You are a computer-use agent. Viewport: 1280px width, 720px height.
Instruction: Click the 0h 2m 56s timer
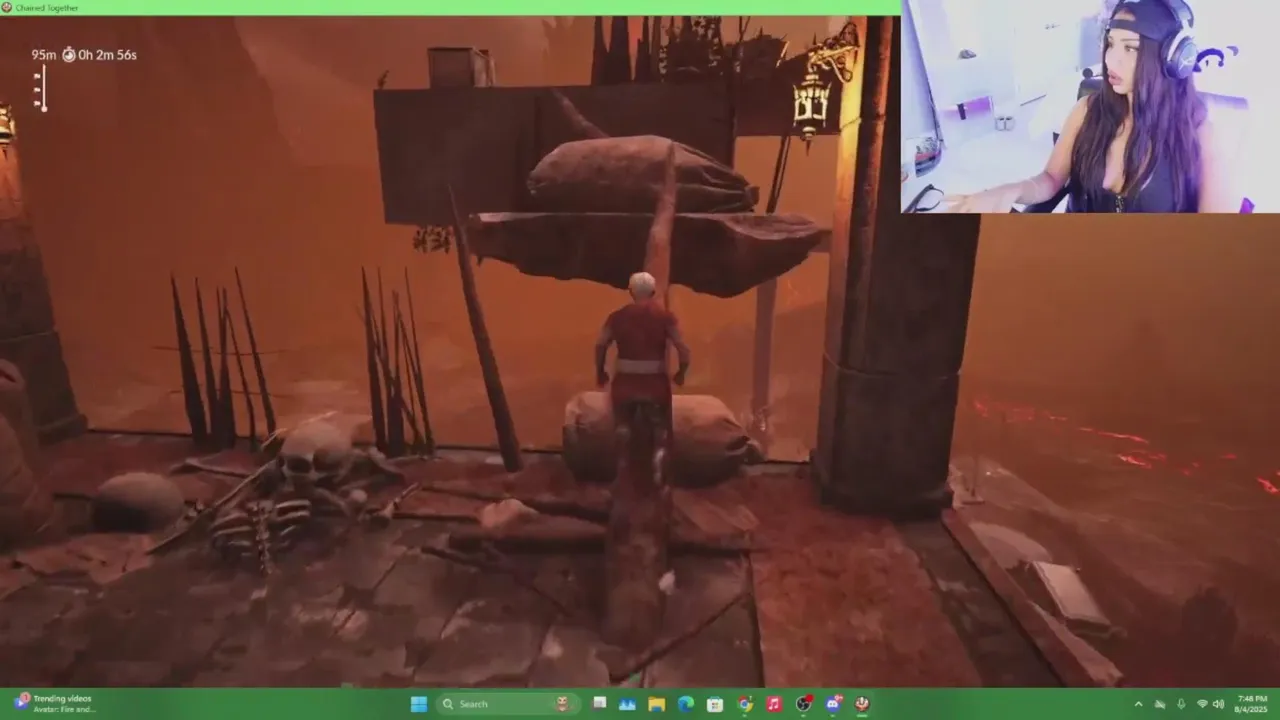pos(108,55)
